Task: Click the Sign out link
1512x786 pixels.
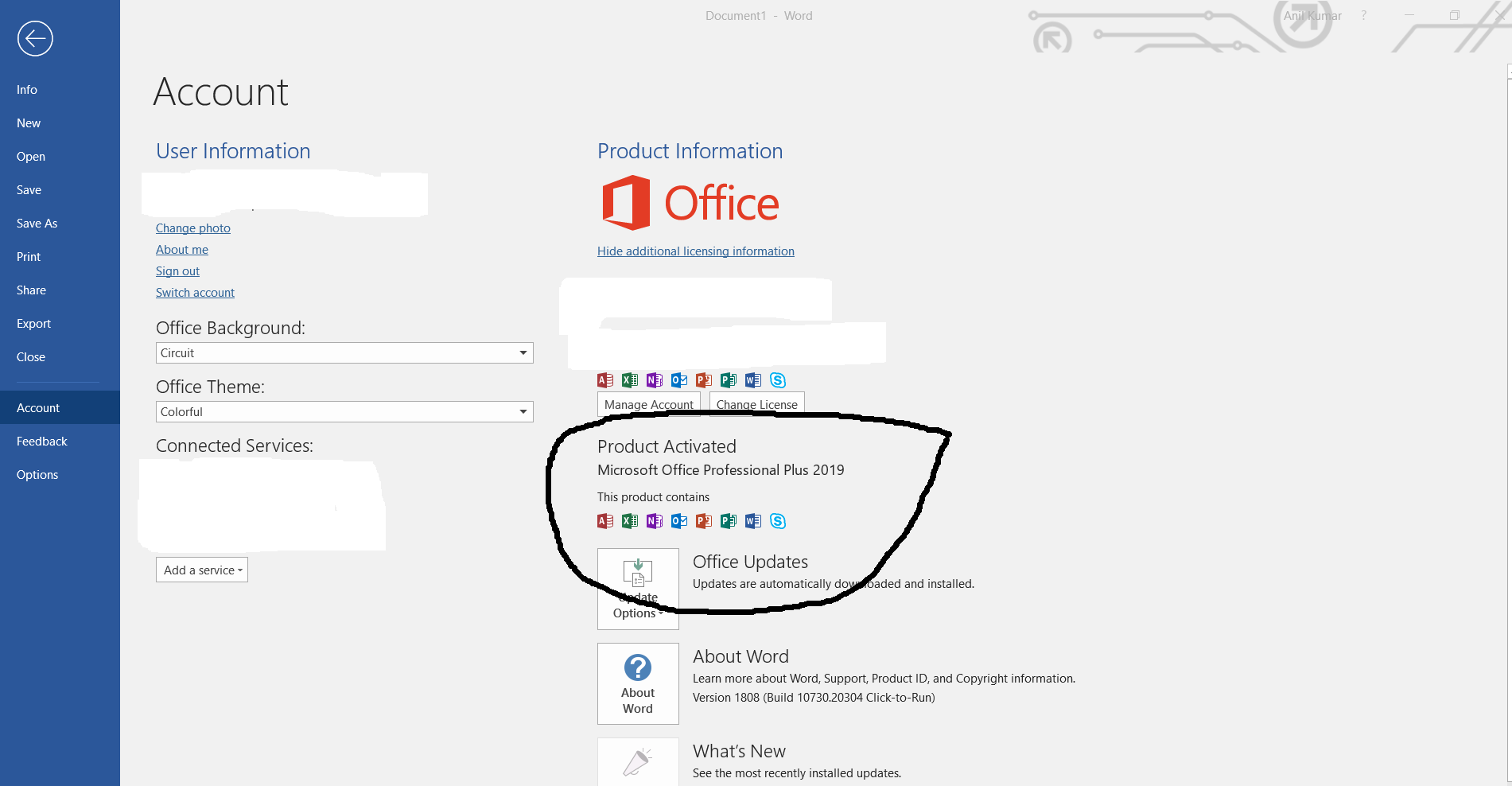Action: point(177,271)
